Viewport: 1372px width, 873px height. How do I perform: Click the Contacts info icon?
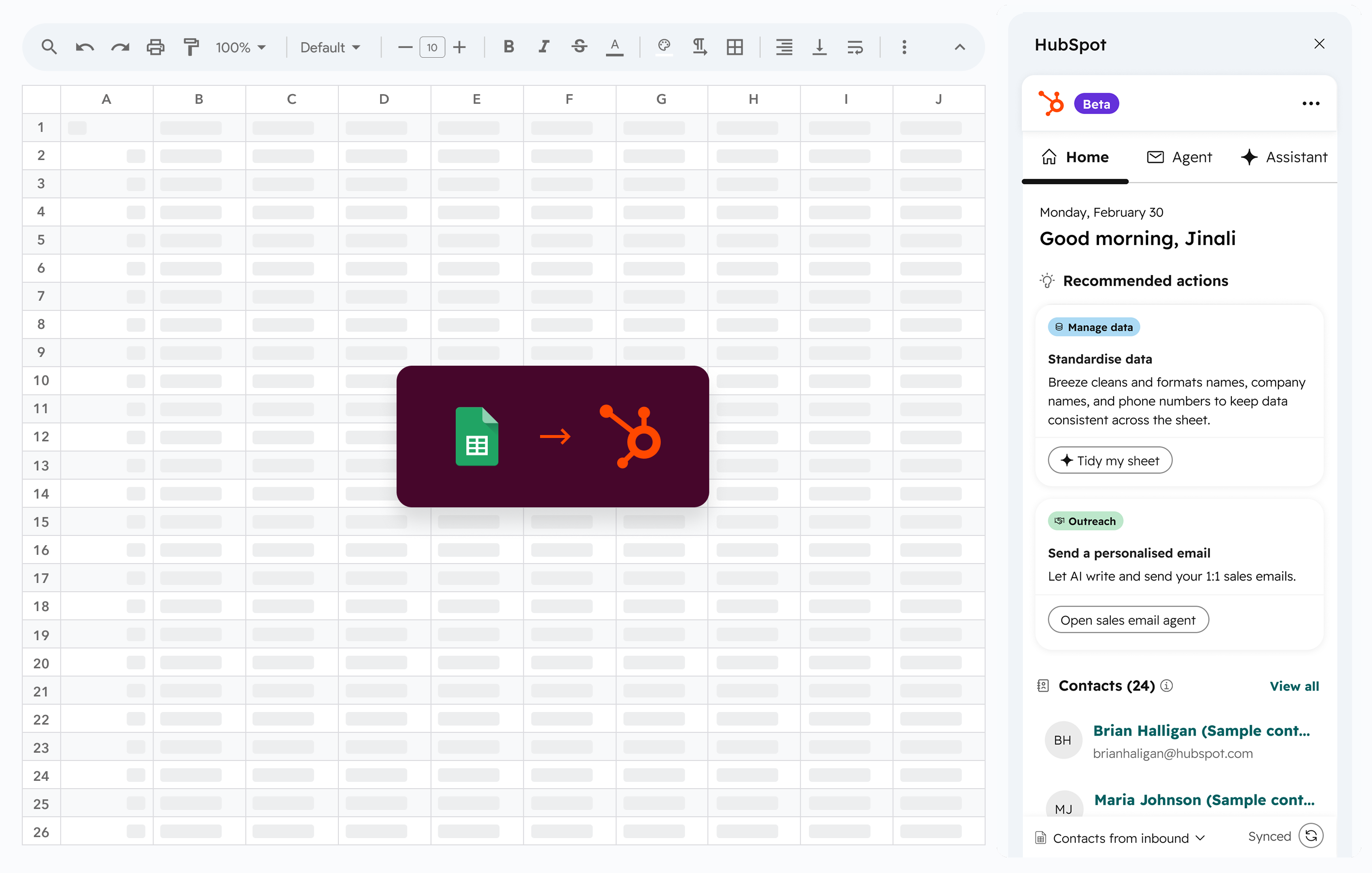tap(1166, 685)
